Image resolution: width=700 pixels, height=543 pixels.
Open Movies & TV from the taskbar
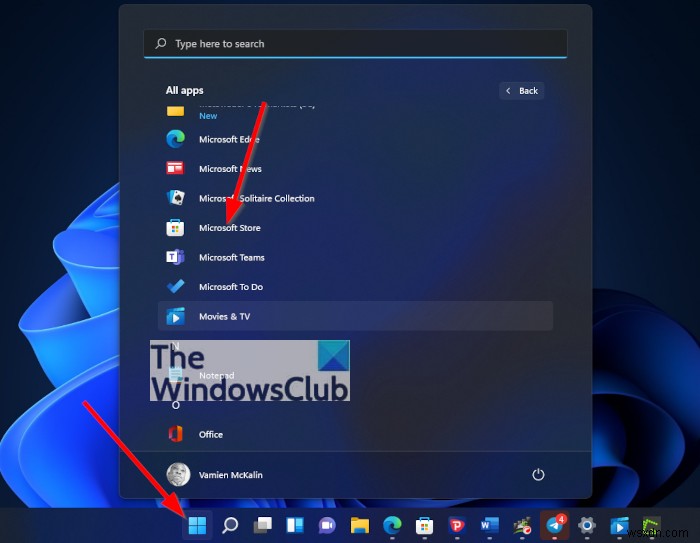(x=620, y=526)
